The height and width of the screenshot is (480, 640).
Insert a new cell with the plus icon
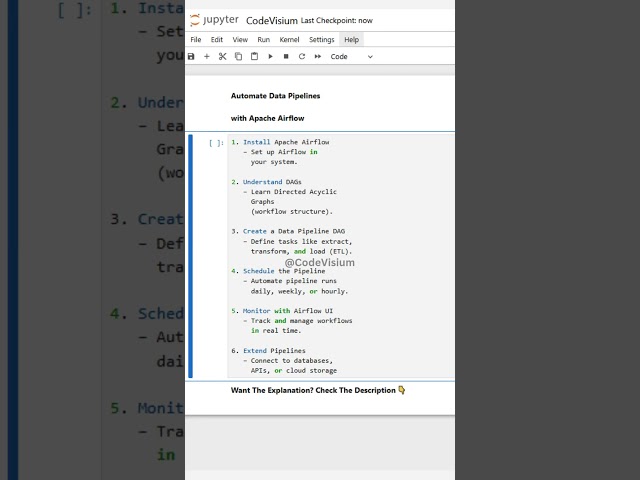[x=207, y=56]
